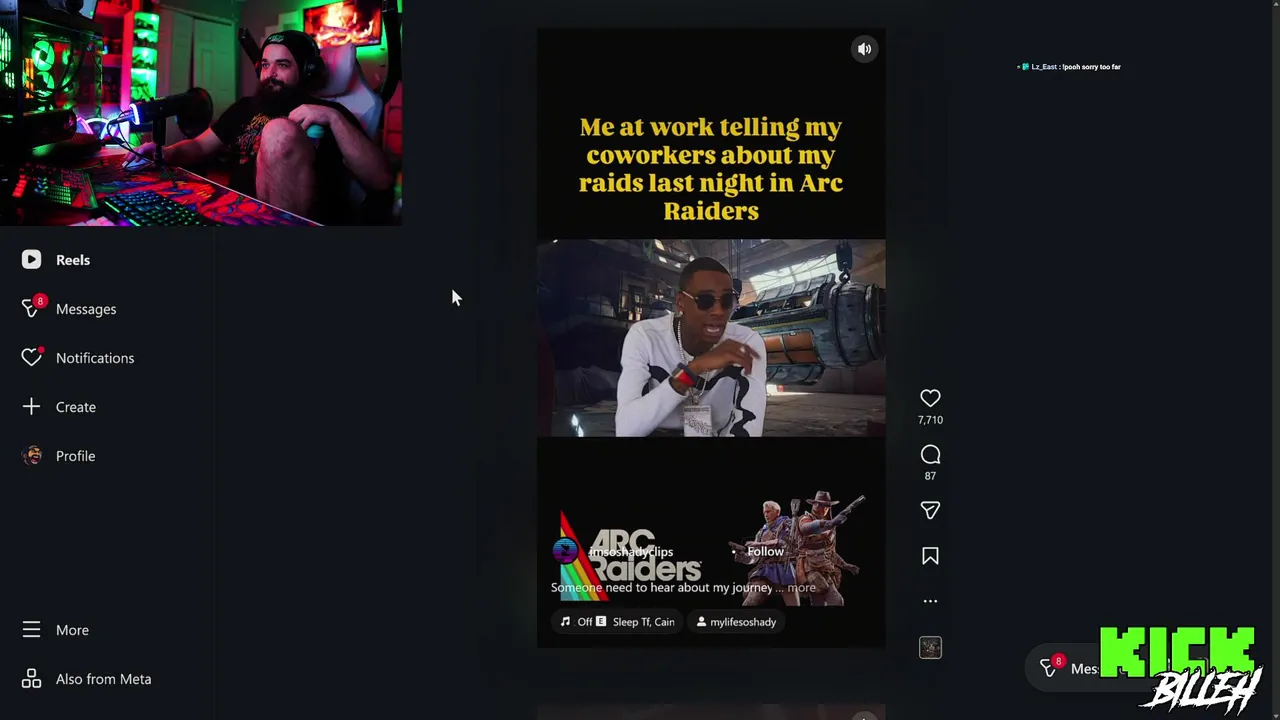
Task: Save reel with bookmark icon
Action: click(930, 556)
